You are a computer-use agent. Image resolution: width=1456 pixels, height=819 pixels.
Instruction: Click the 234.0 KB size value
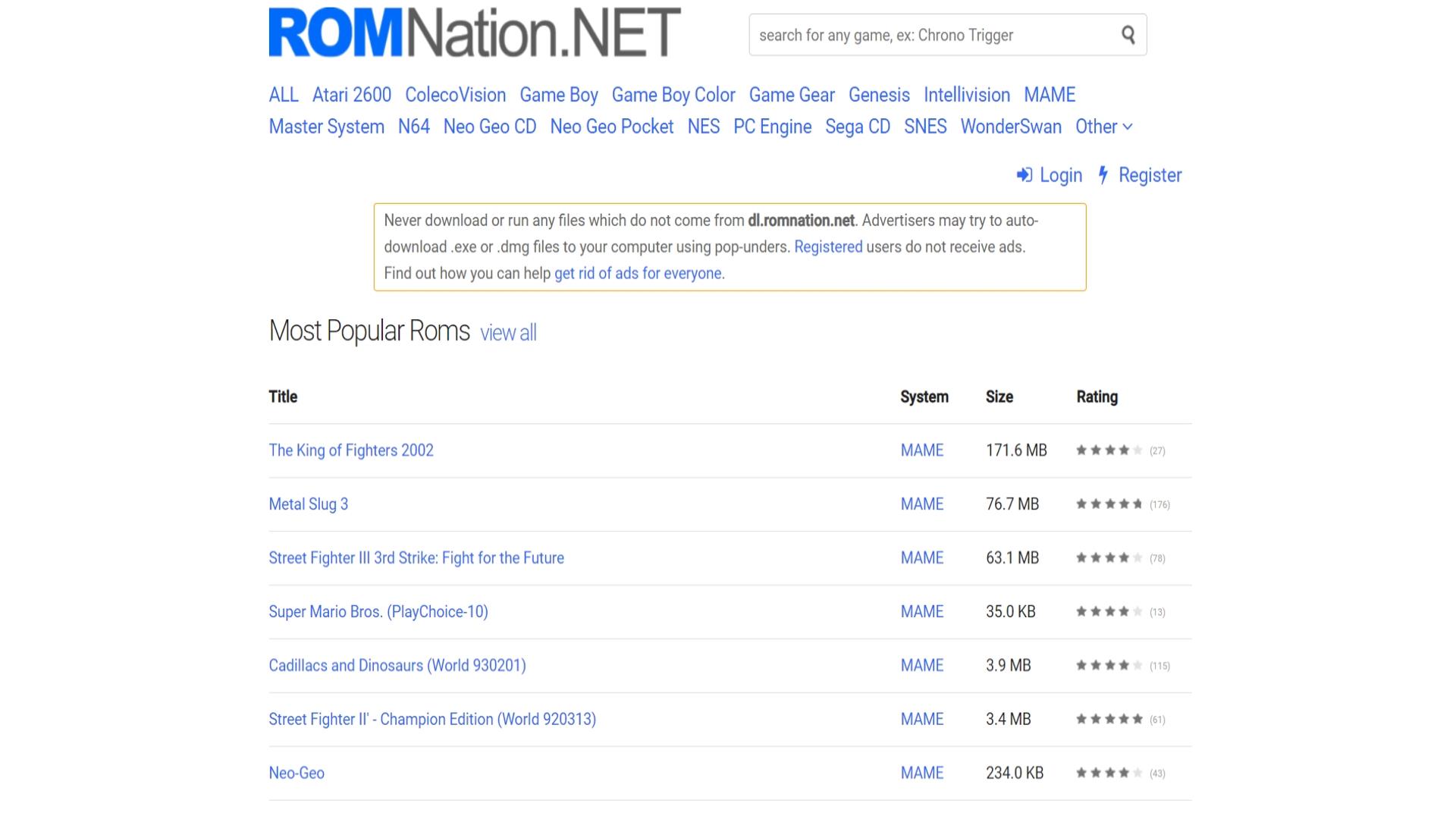[1015, 773]
